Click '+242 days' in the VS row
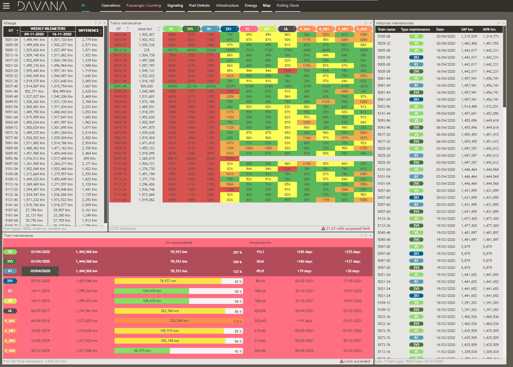The image size is (513, 367). (304, 252)
